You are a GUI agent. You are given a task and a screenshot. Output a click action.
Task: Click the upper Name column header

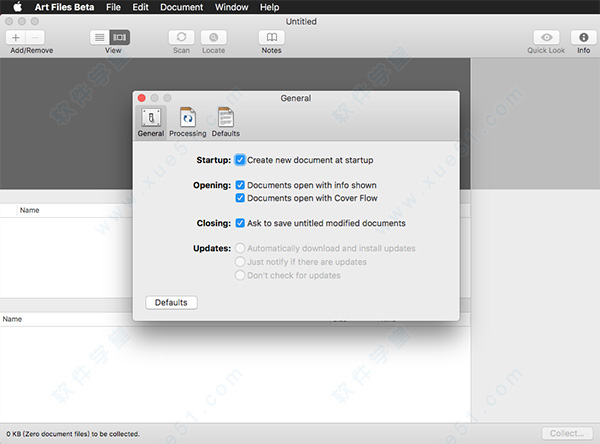(29, 210)
